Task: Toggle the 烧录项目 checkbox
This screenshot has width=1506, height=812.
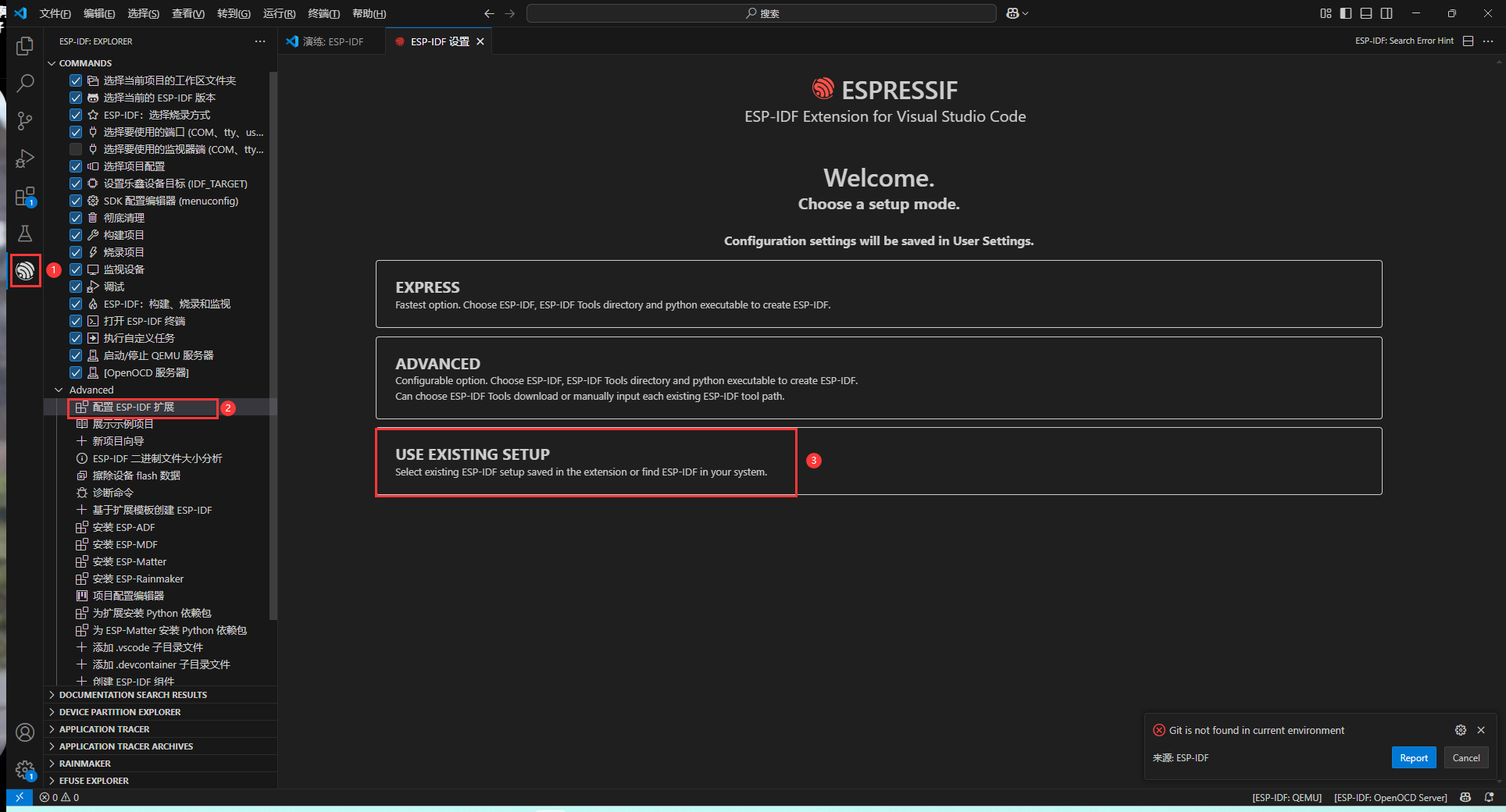Action: (x=76, y=252)
